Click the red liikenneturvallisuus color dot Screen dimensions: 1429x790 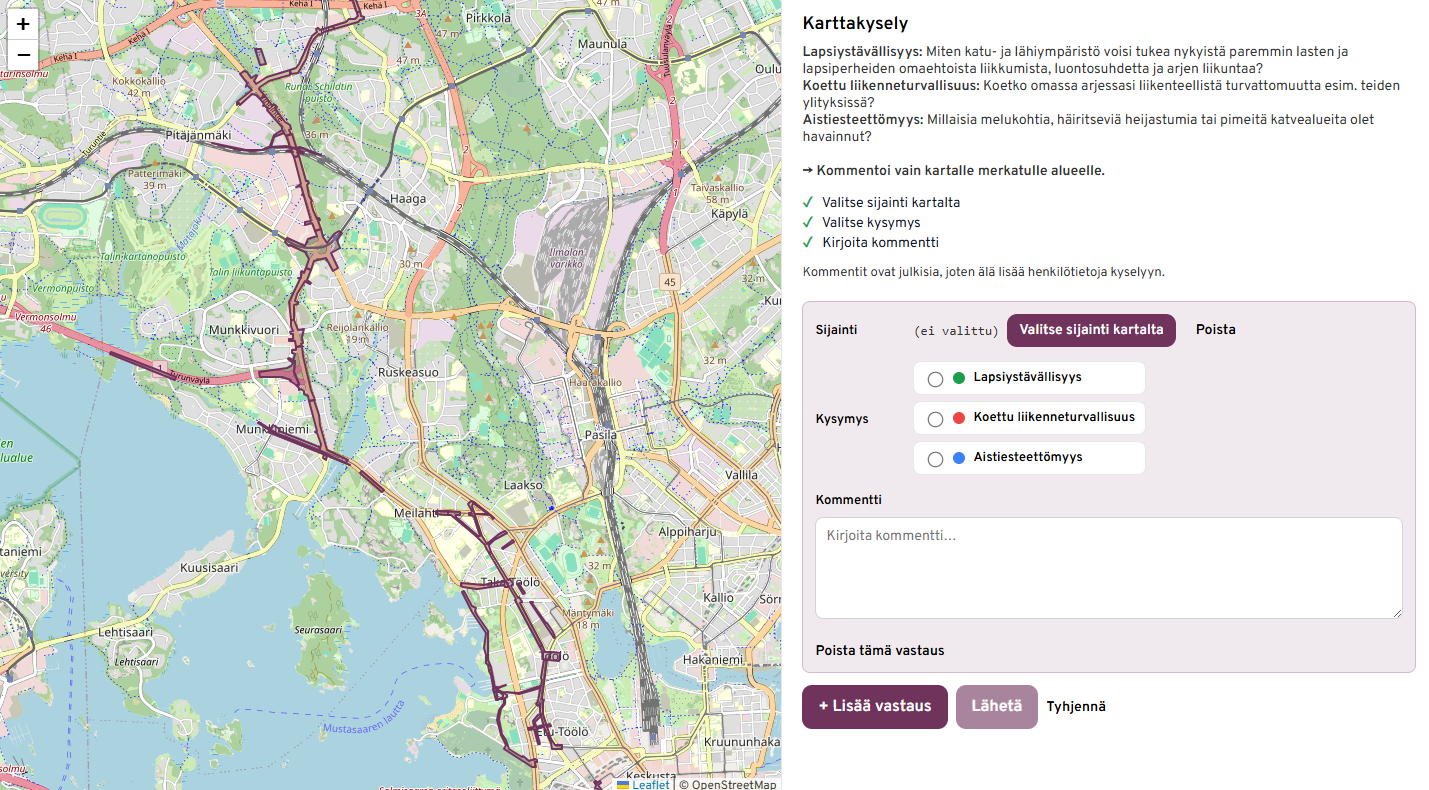coord(959,418)
